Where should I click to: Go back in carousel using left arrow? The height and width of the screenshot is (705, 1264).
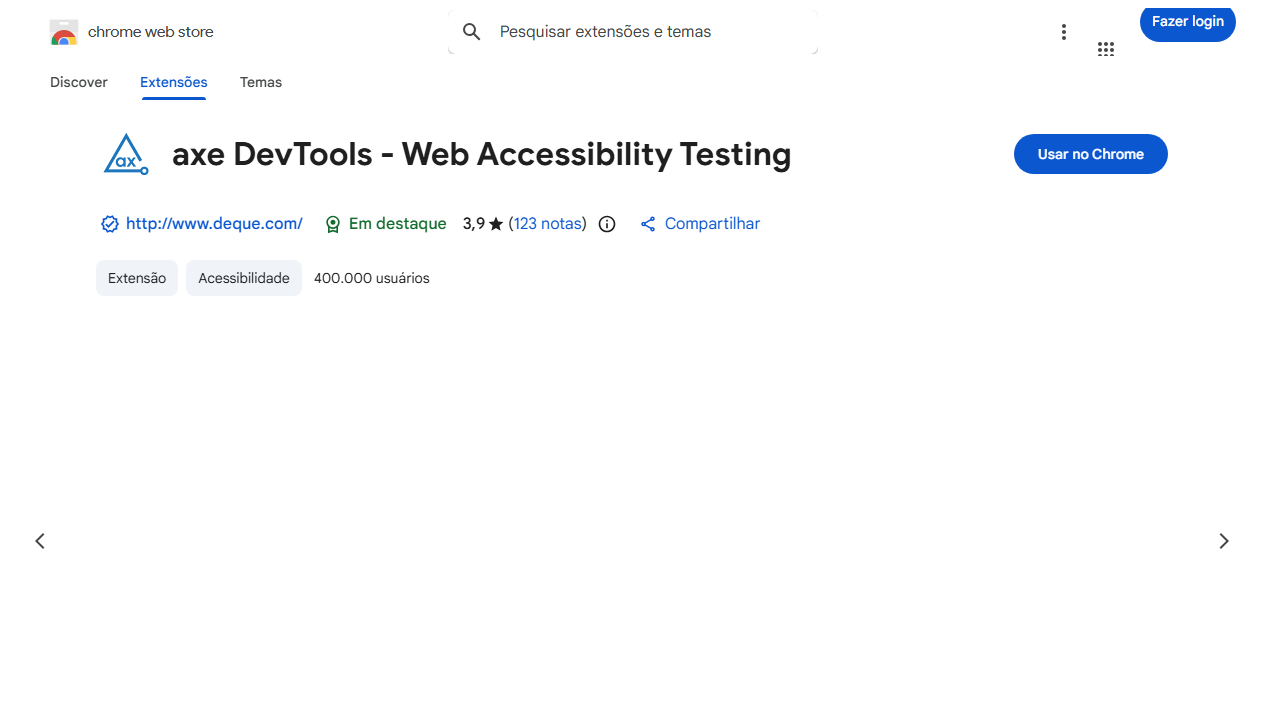pos(40,540)
